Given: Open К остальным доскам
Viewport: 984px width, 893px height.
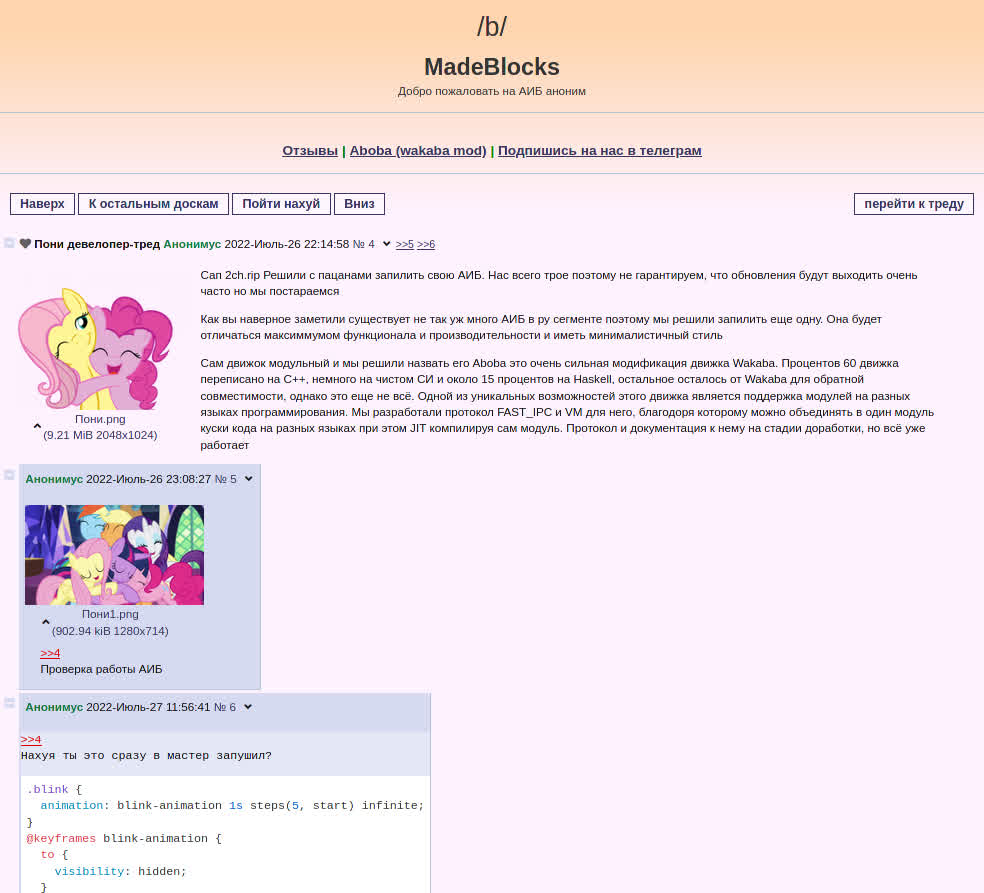Looking at the screenshot, I should 153,204.
